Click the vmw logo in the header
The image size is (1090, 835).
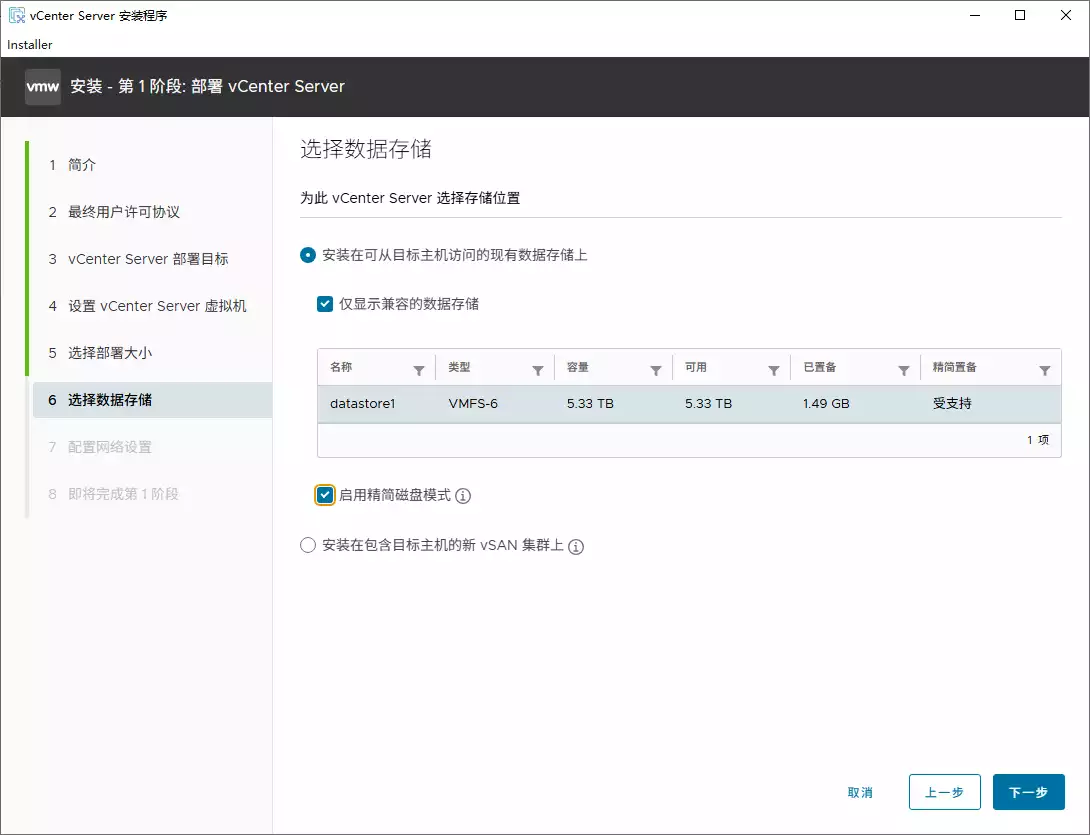tap(42, 86)
